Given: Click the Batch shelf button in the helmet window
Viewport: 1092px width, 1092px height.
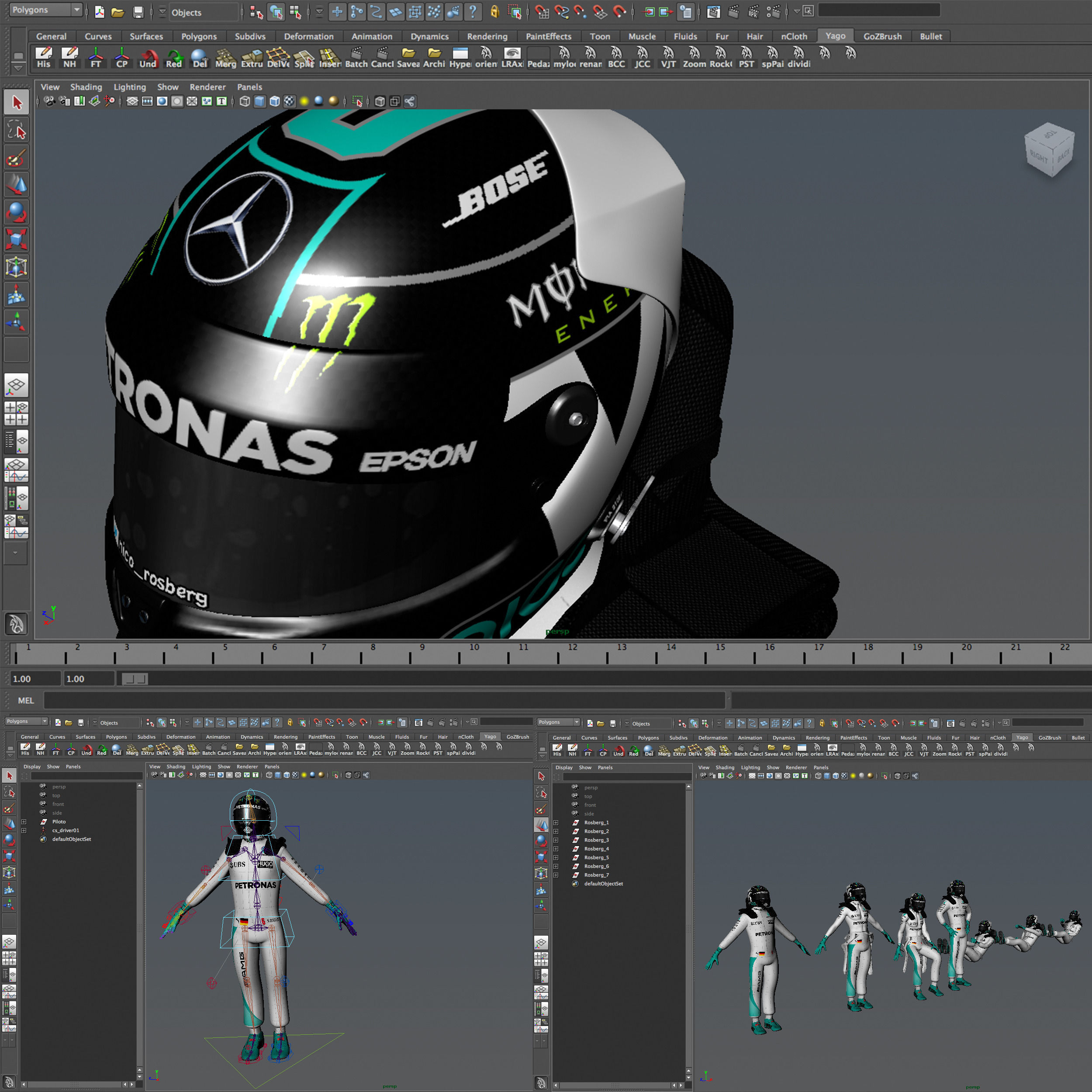Looking at the screenshot, I should coord(356,58).
